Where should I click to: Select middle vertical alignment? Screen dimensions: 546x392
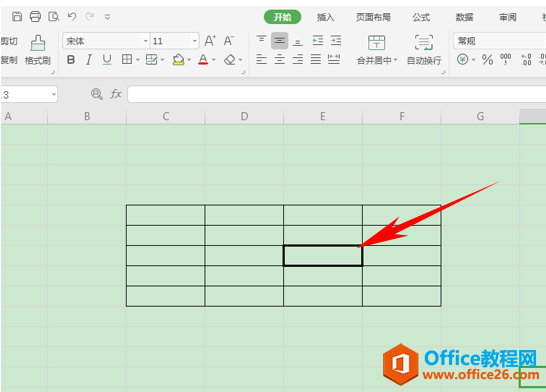point(279,41)
